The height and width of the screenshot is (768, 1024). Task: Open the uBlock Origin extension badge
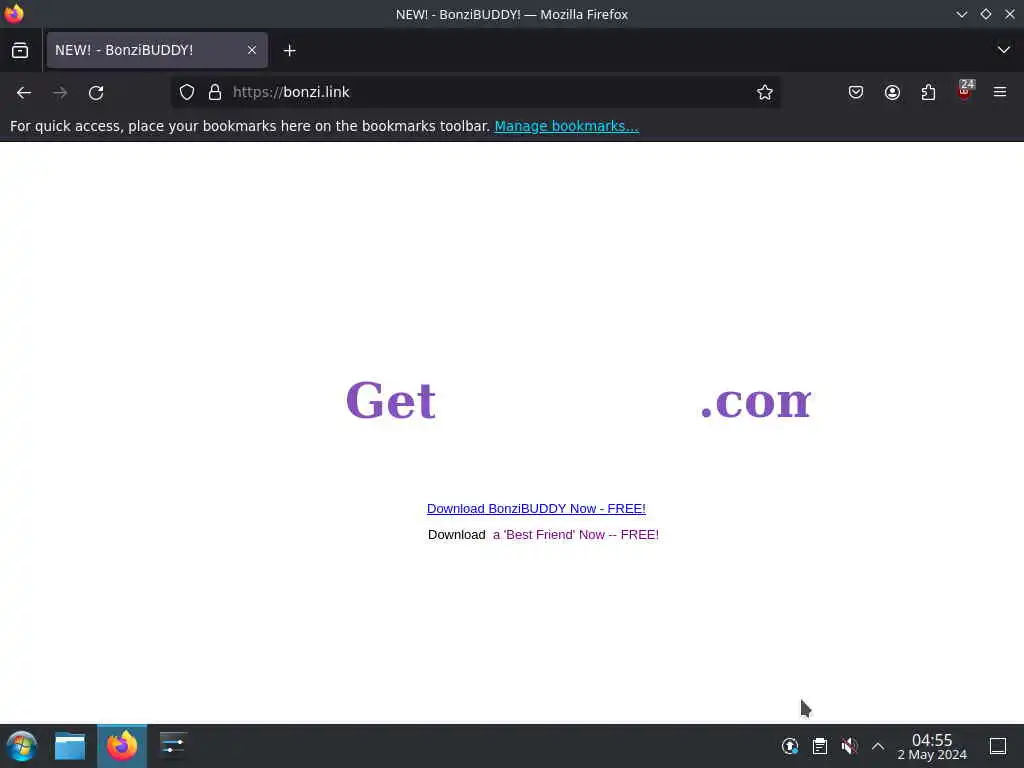[965, 91]
